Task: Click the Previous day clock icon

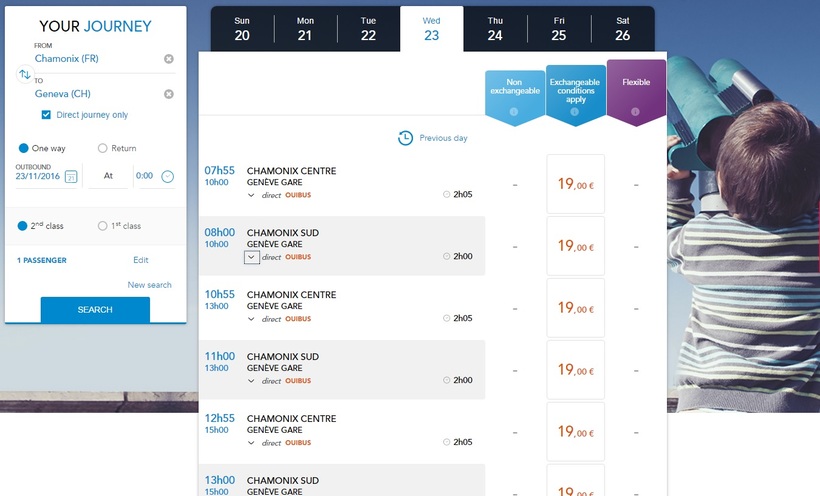Action: tap(405, 138)
